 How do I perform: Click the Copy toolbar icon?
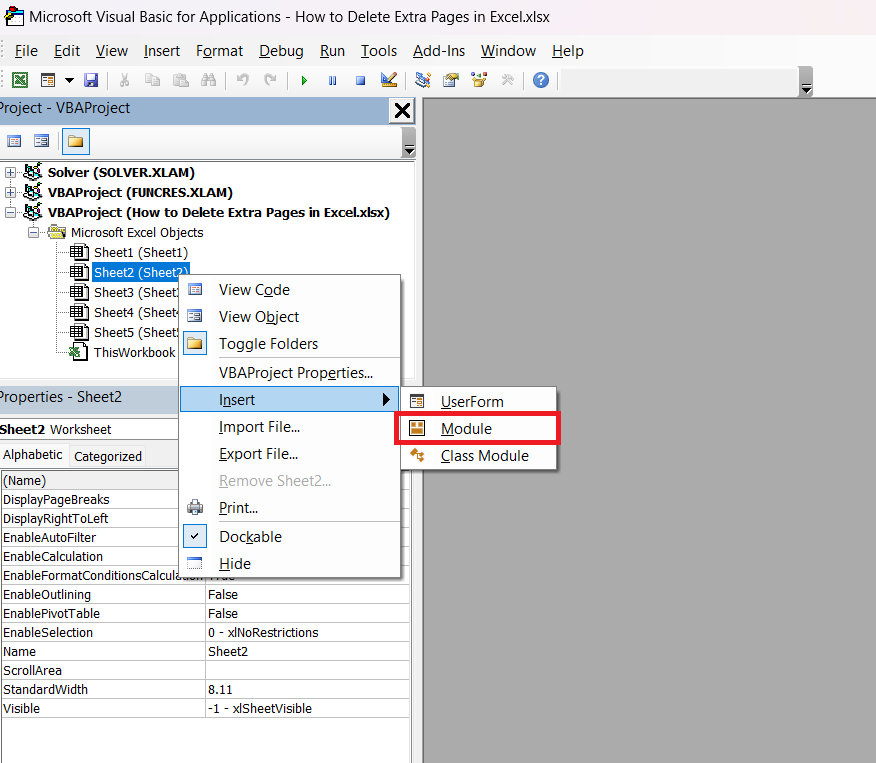(x=152, y=80)
